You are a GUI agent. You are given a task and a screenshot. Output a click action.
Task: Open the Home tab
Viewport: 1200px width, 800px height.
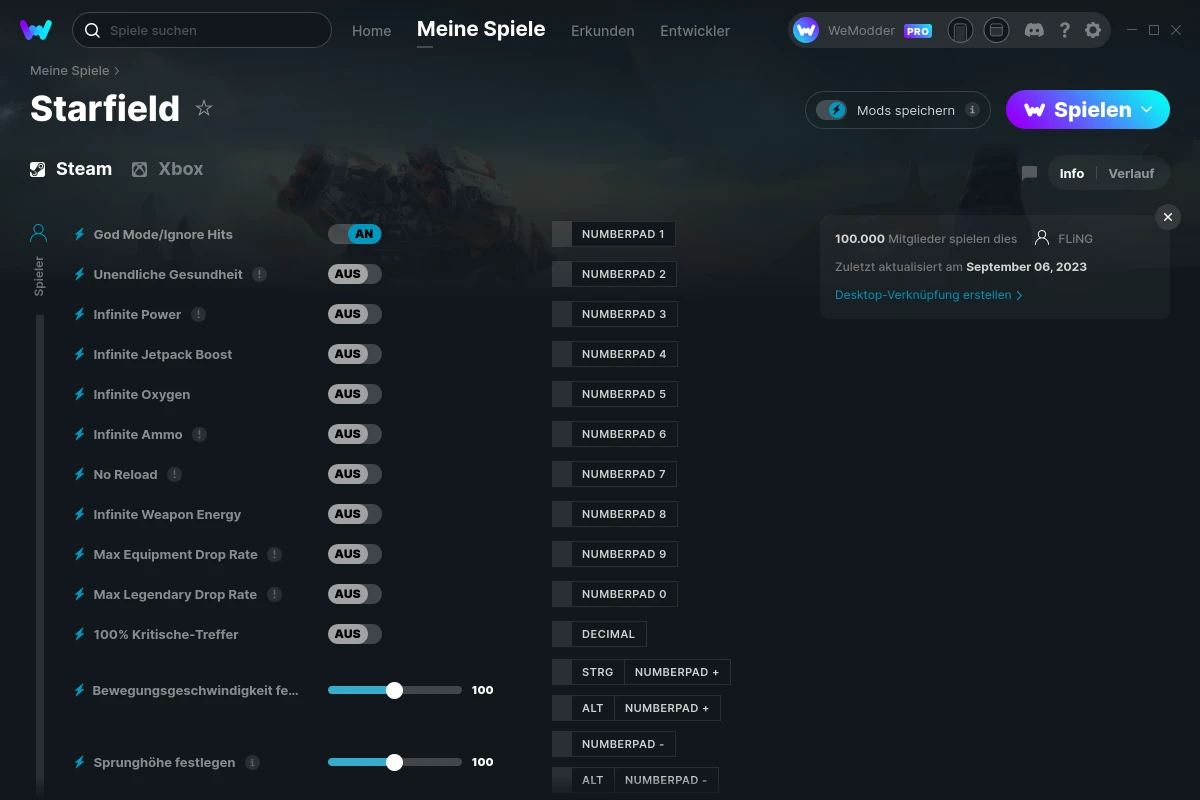coord(371,31)
